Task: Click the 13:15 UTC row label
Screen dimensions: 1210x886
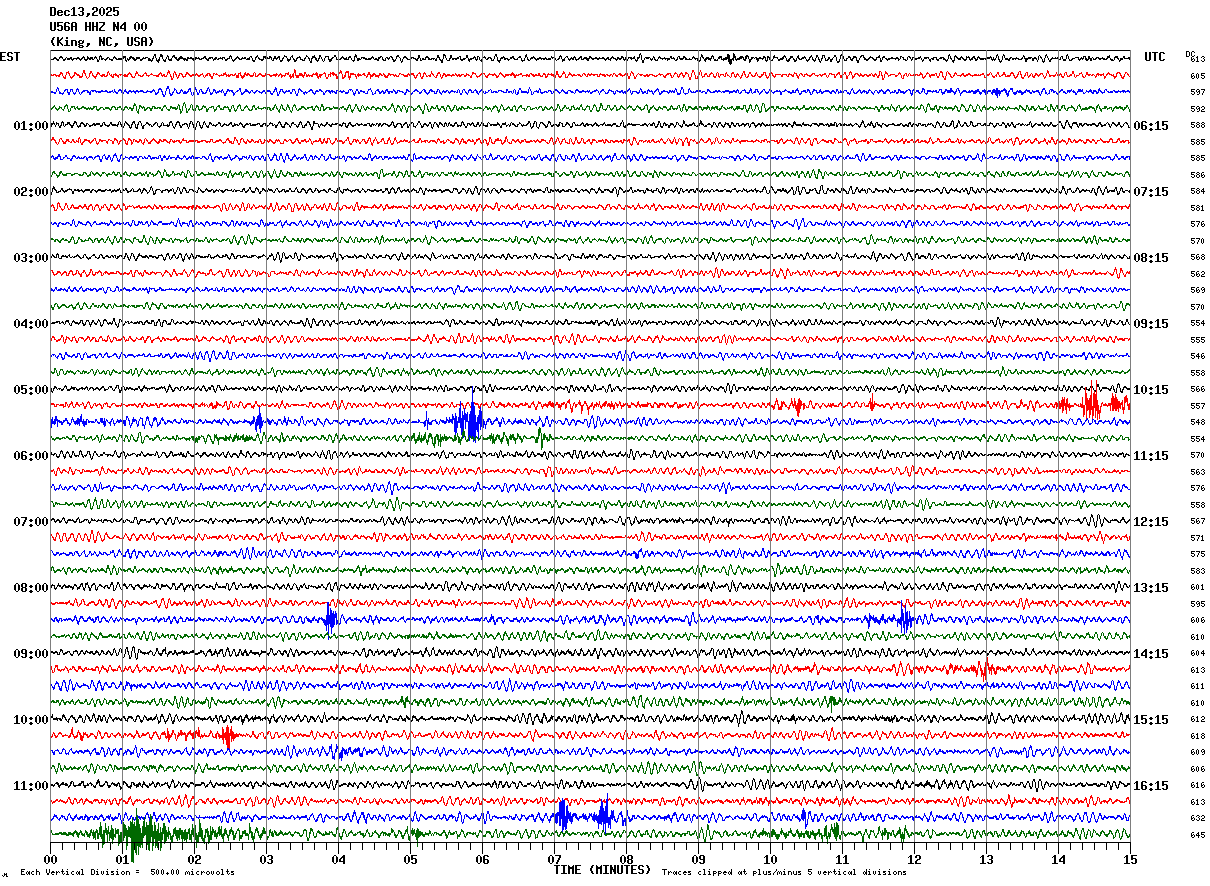Action: (1151, 588)
